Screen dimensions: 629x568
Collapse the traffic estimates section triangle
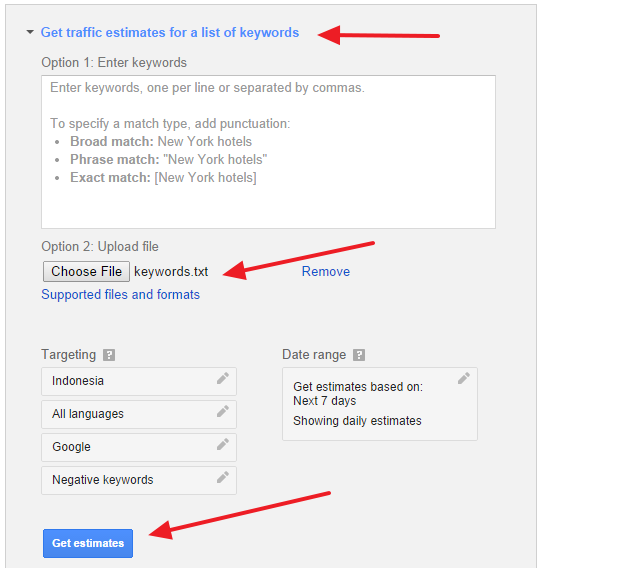(31, 33)
